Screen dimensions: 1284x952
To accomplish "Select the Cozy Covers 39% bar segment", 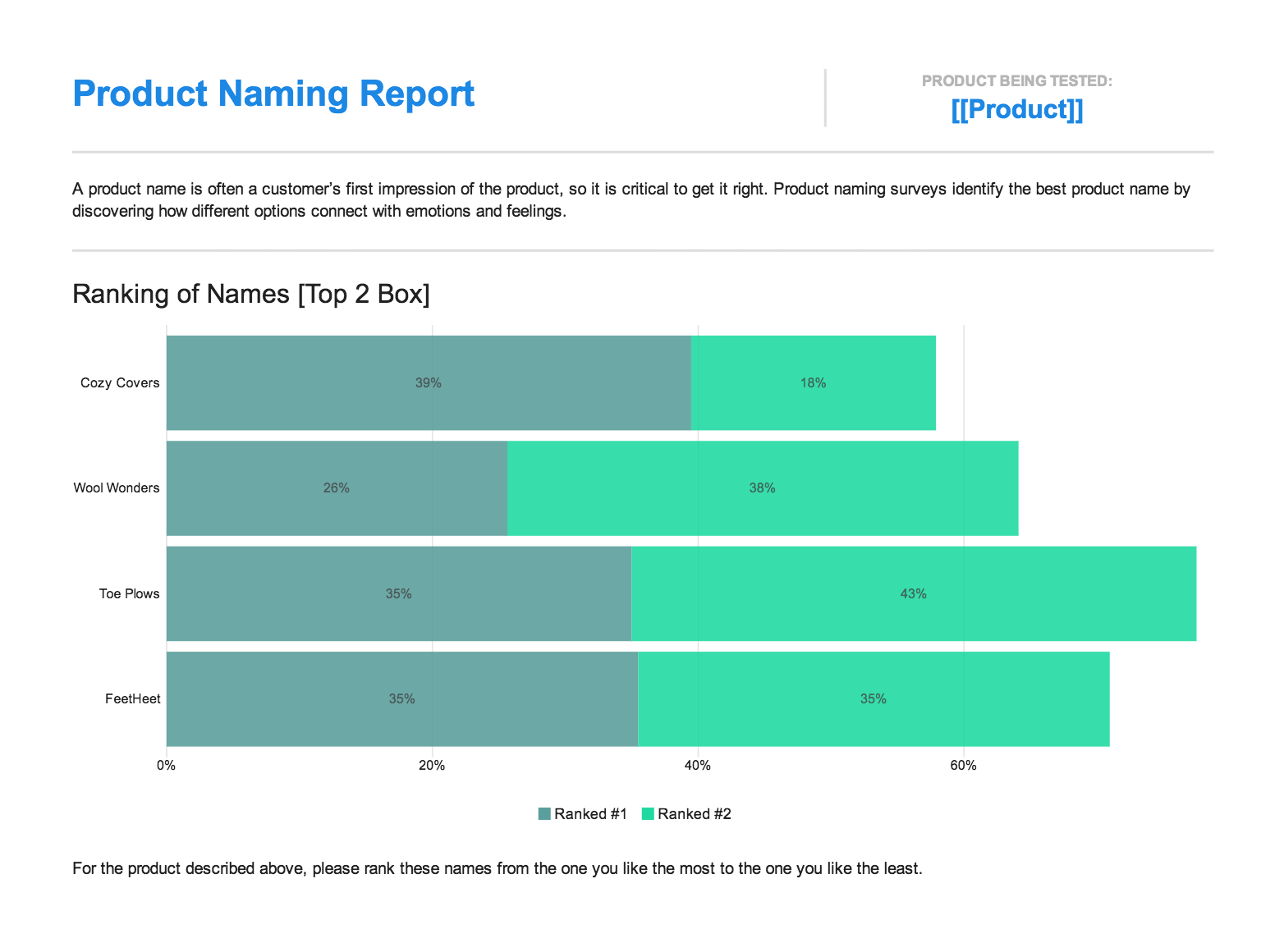I will click(429, 382).
